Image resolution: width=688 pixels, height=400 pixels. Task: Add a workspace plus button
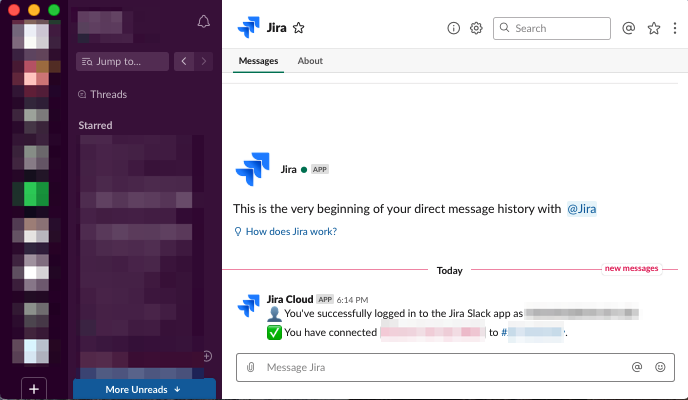tap(34, 389)
